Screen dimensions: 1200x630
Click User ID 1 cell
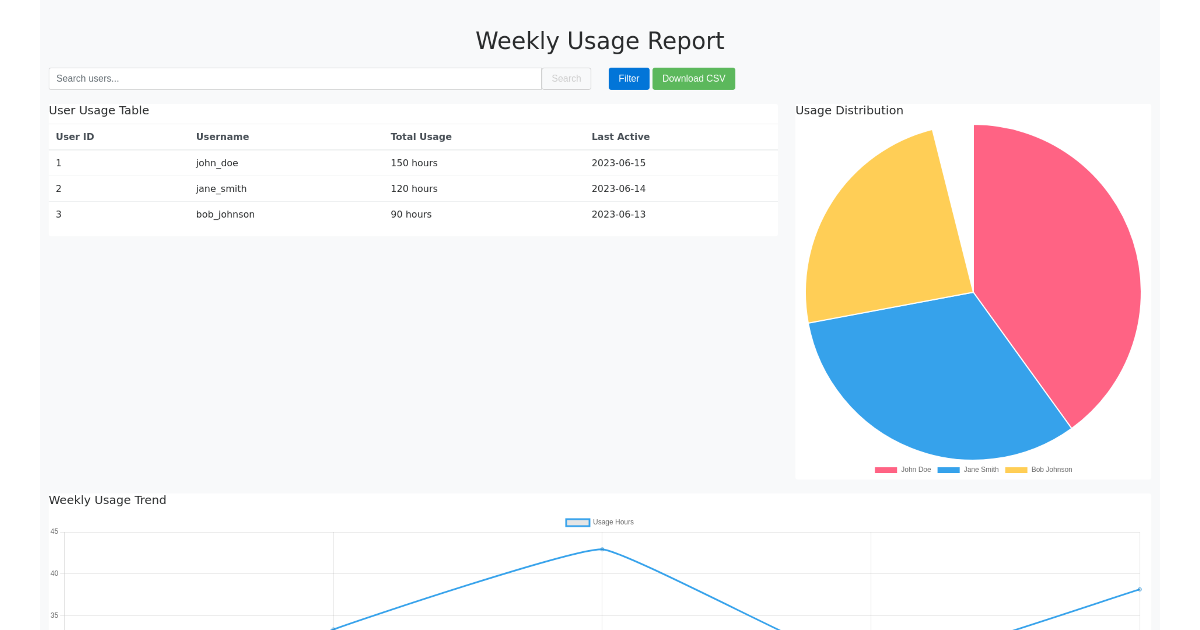pyautogui.click(x=58, y=163)
